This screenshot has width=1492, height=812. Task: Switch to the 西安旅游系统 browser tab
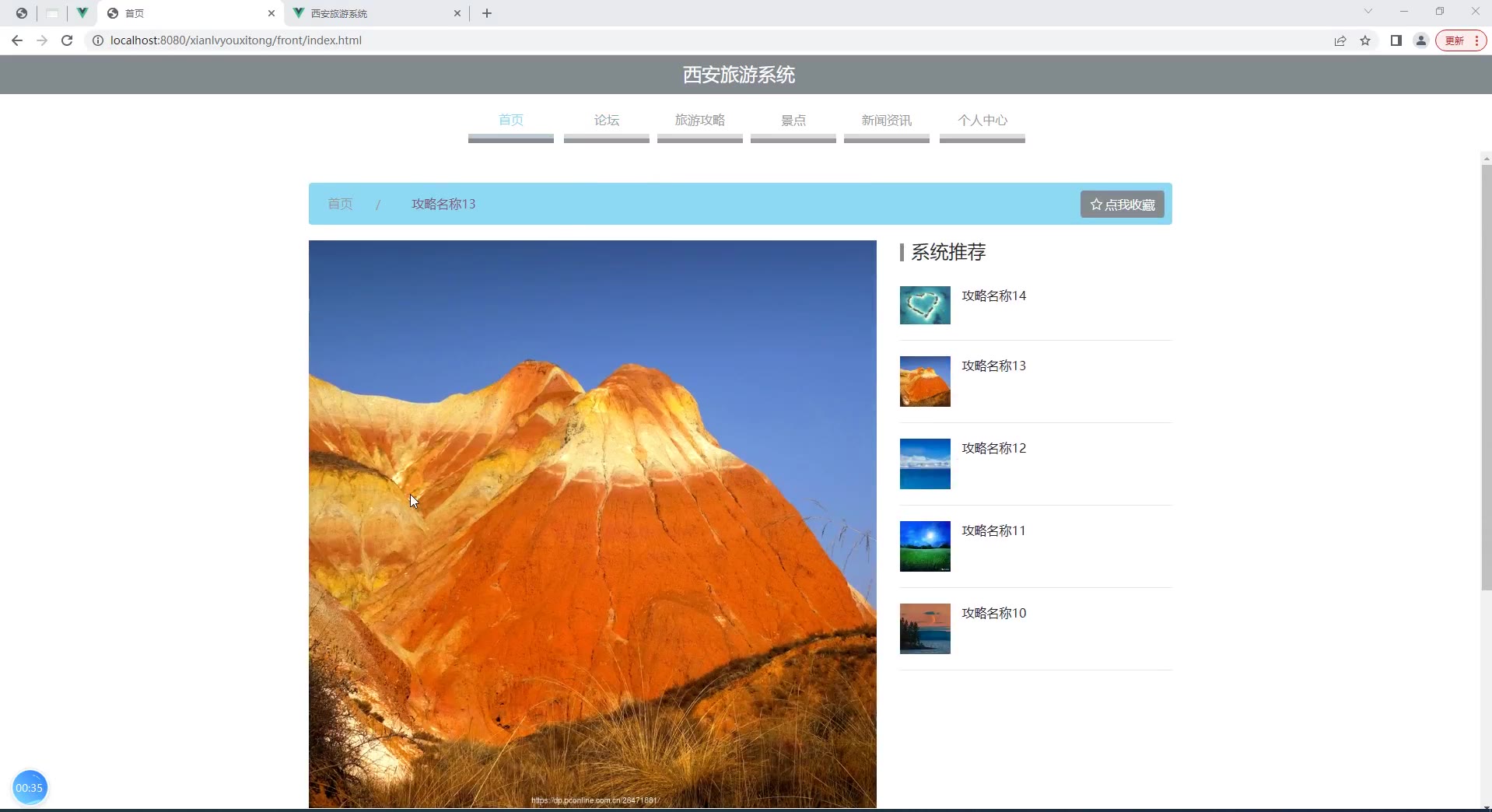376,13
